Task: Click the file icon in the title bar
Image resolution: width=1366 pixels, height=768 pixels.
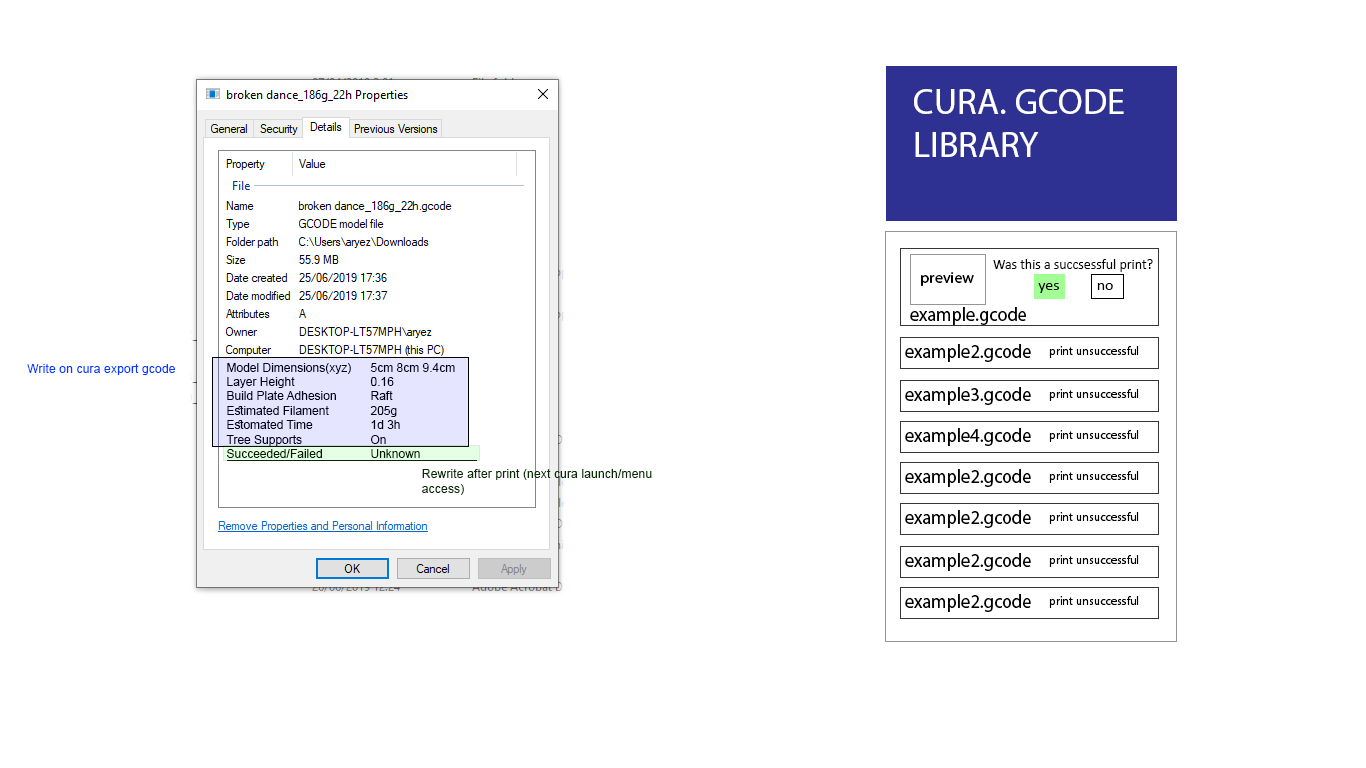Action: (212, 94)
